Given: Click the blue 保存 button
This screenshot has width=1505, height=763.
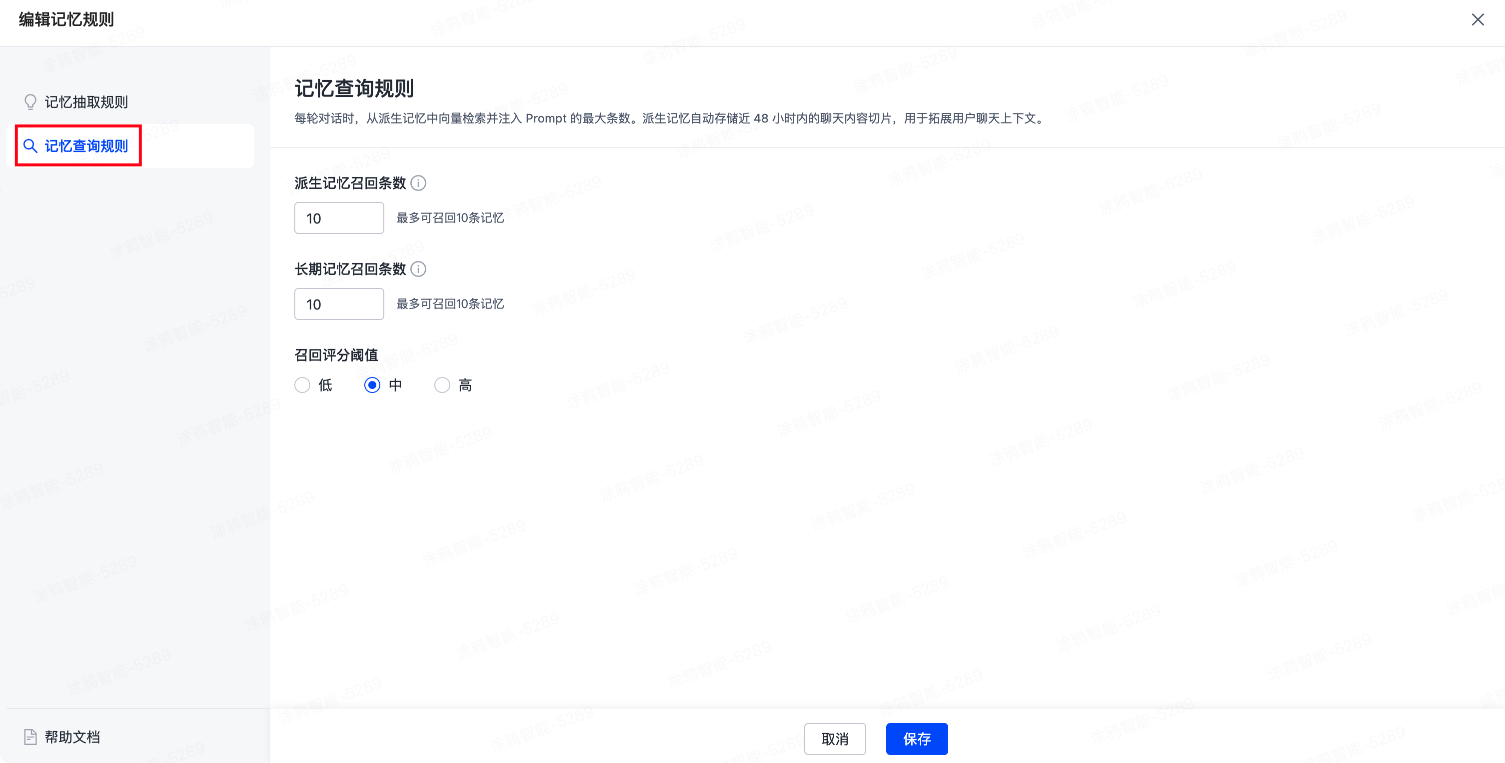Looking at the screenshot, I should pyautogui.click(x=916, y=739).
